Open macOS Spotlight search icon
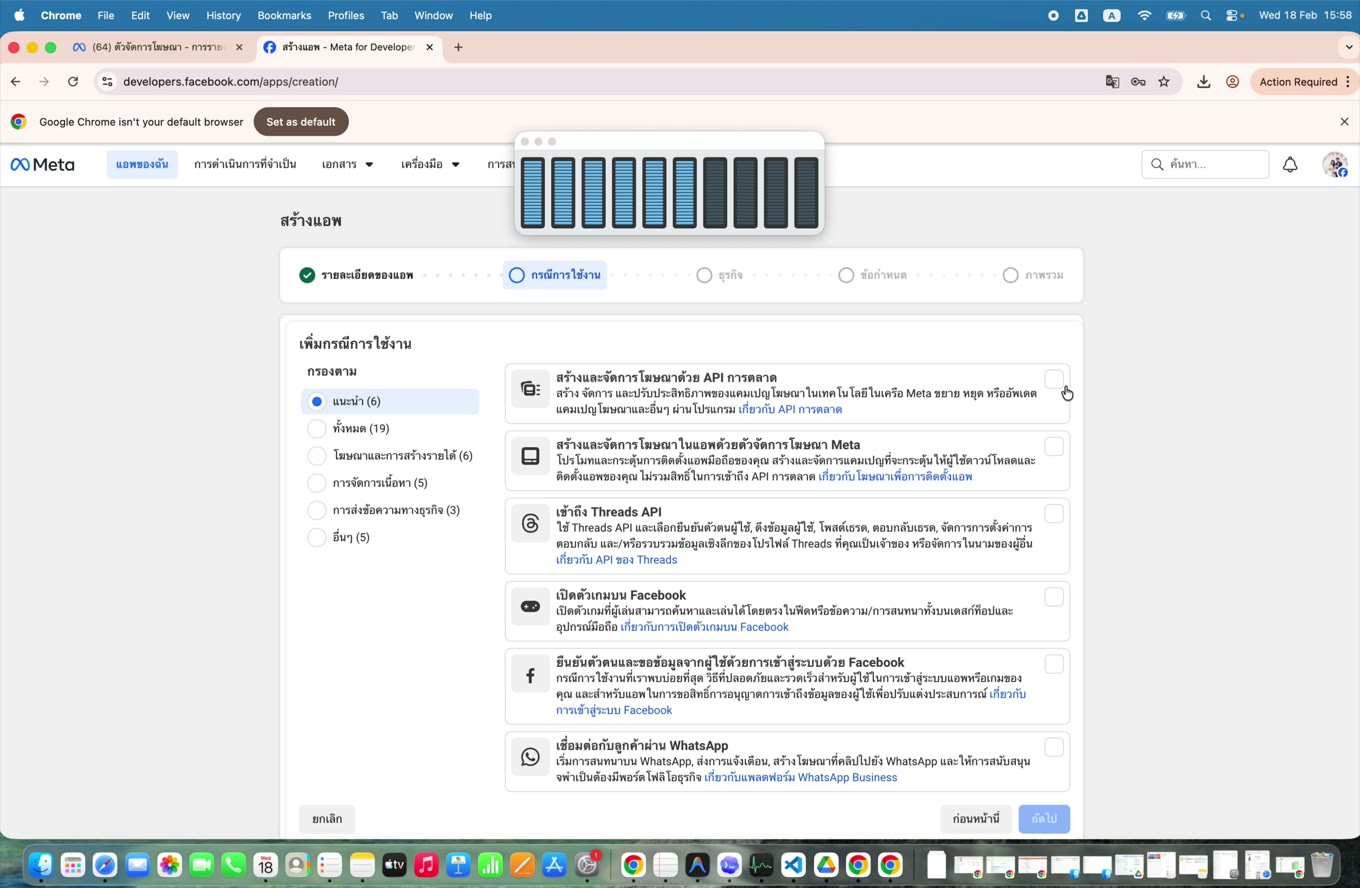Screen dimensions: 1360x888 point(1205,15)
